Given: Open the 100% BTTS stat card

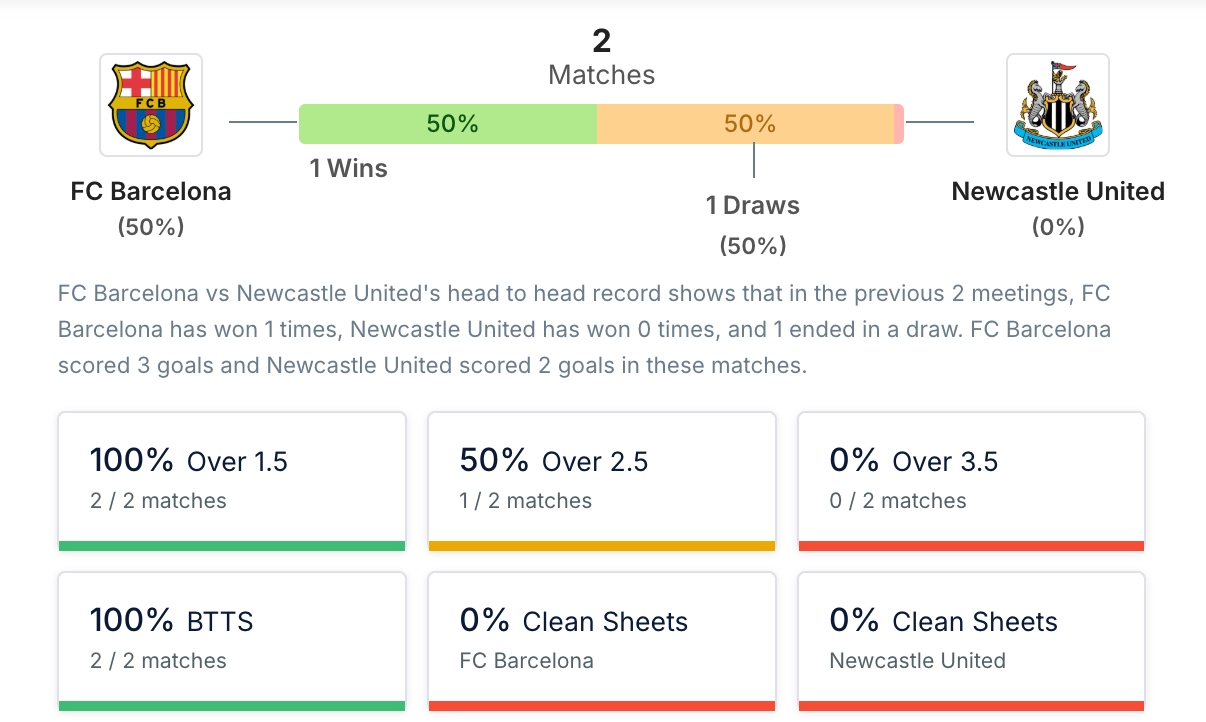Looking at the screenshot, I should click(232, 640).
